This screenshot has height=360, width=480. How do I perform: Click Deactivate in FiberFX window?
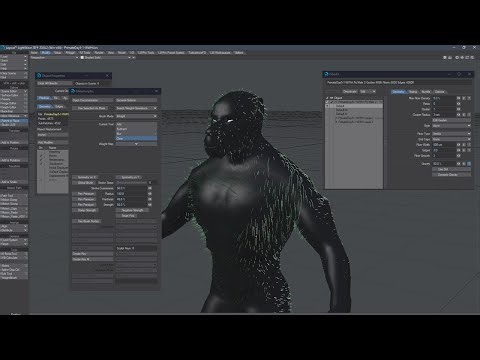[x=350, y=91]
